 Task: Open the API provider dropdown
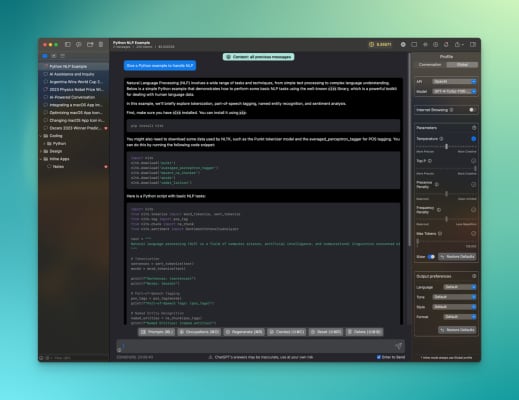[454, 82]
